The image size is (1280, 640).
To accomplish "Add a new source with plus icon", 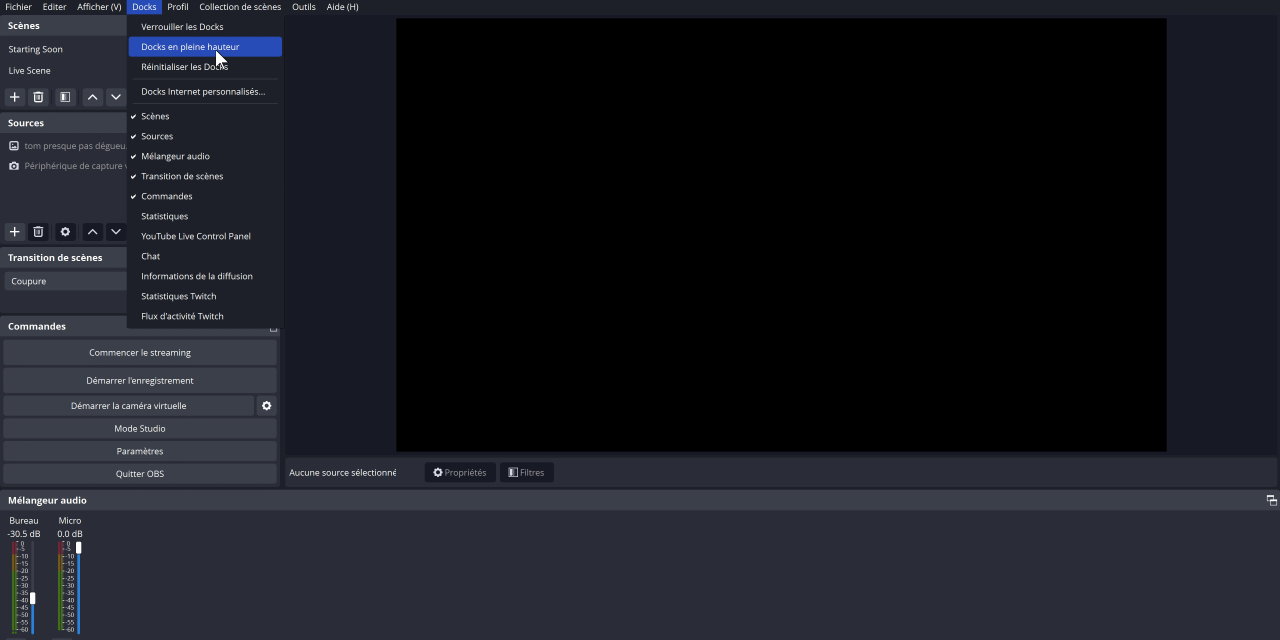I will (x=15, y=232).
